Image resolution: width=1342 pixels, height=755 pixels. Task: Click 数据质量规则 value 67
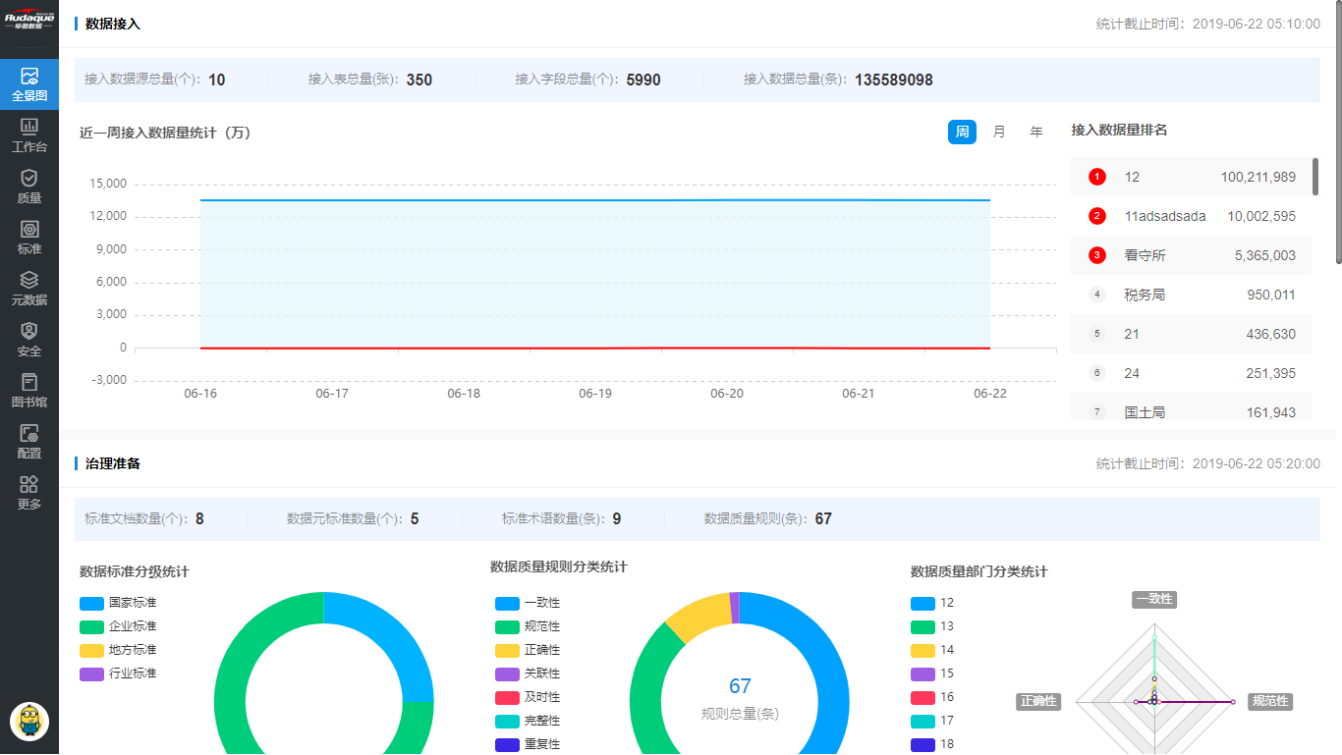[823, 519]
